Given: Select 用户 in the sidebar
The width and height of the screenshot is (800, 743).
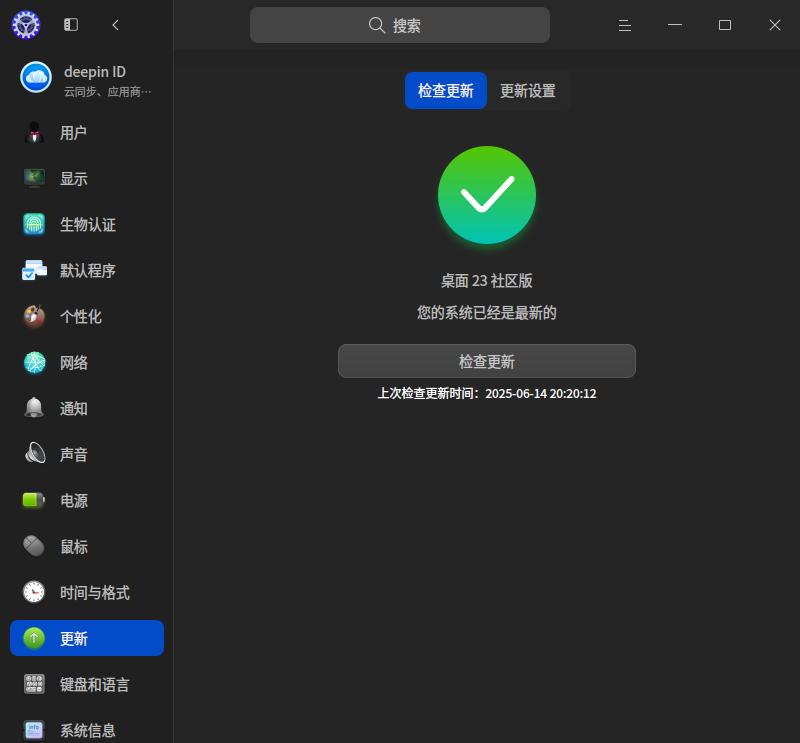Looking at the screenshot, I should pos(87,133).
